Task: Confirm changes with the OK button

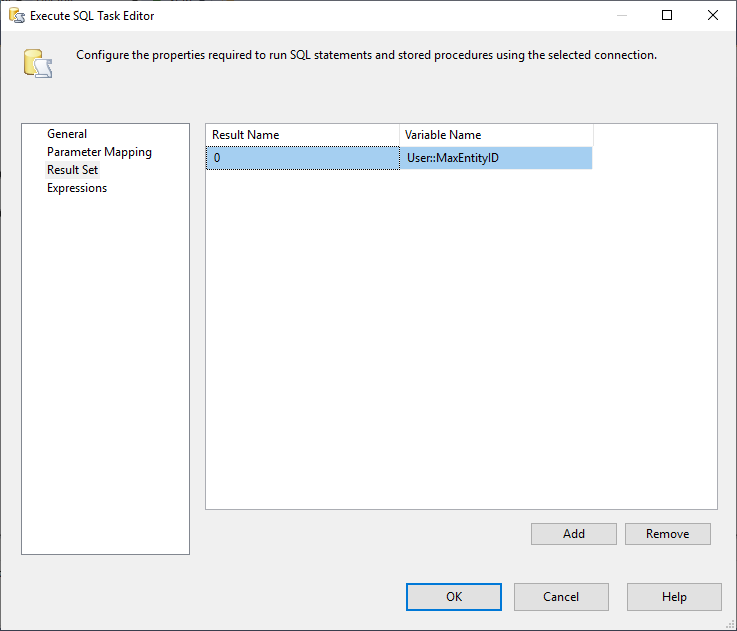Action: pyautogui.click(x=454, y=597)
